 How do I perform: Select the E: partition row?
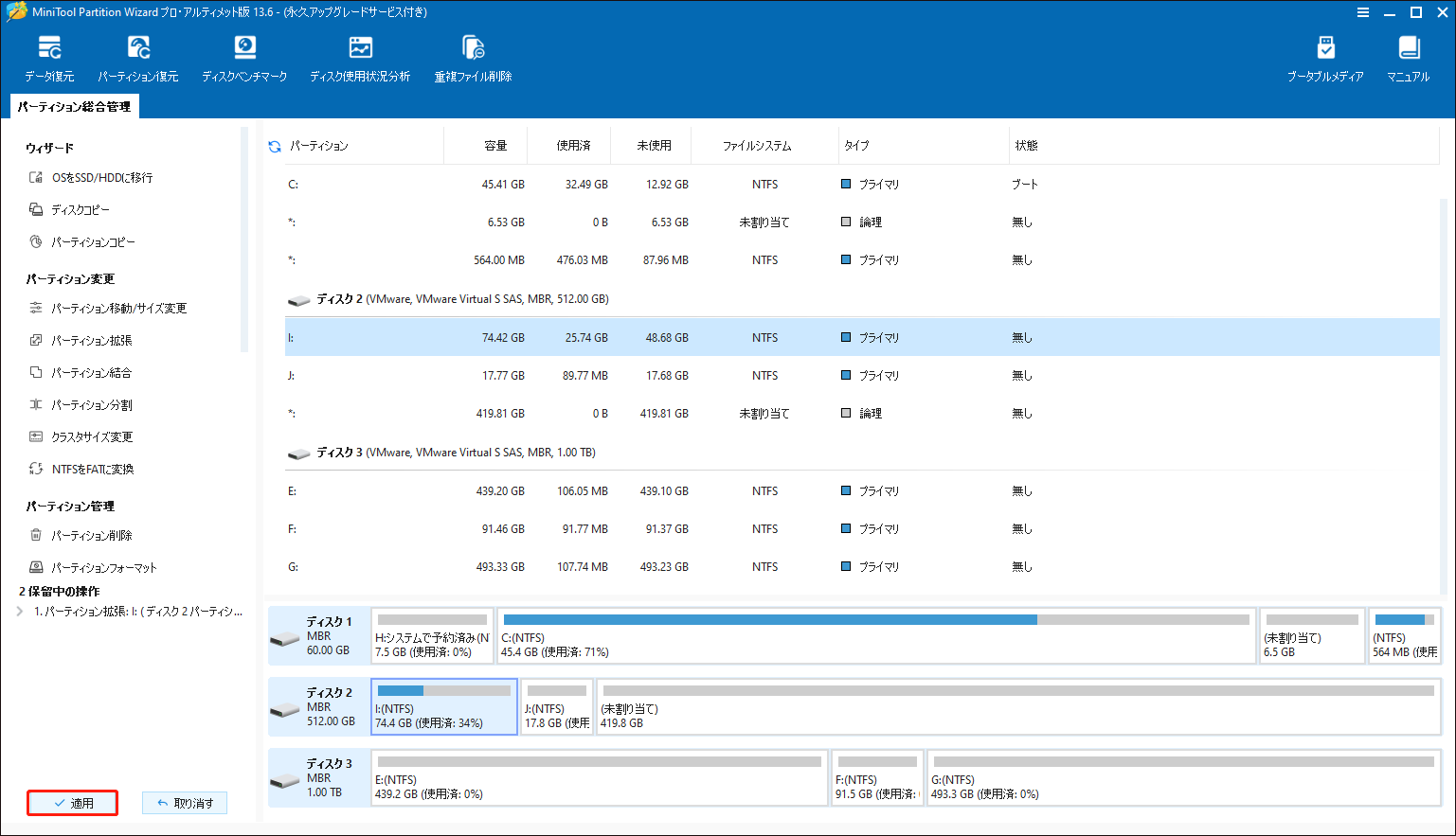(x=862, y=491)
